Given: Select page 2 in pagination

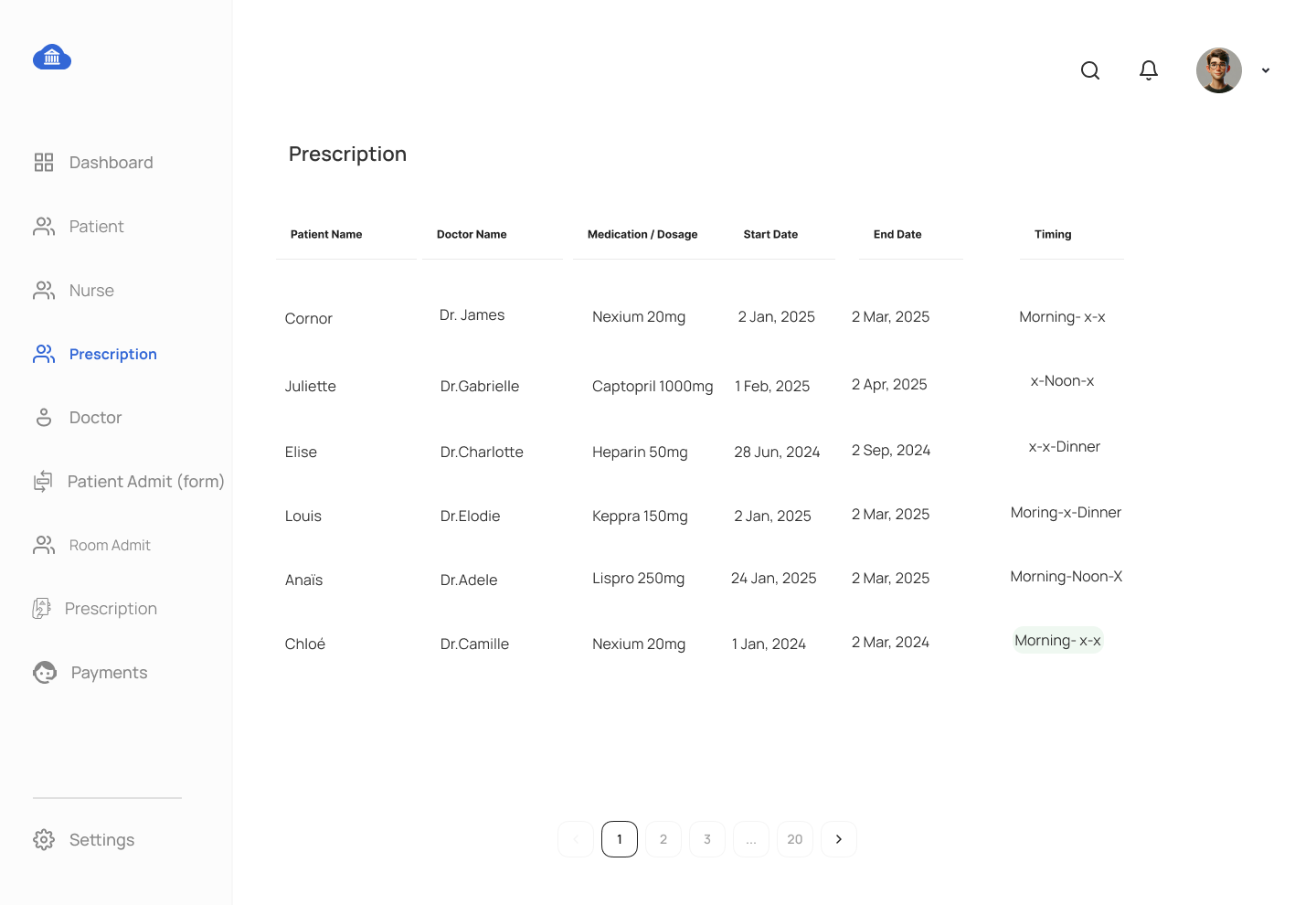Looking at the screenshot, I should click(663, 839).
